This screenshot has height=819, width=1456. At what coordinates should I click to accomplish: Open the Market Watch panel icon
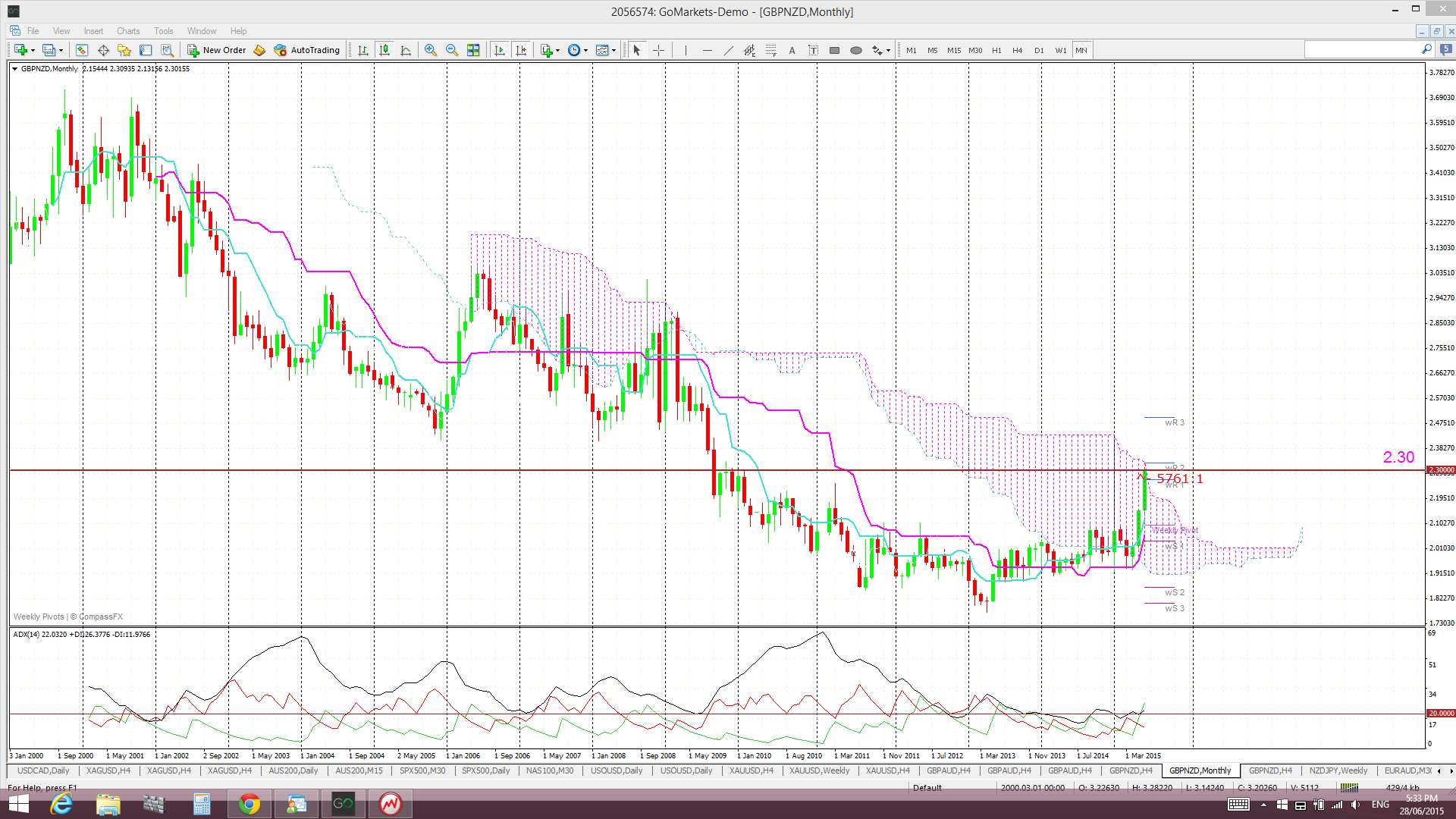tap(82, 50)
